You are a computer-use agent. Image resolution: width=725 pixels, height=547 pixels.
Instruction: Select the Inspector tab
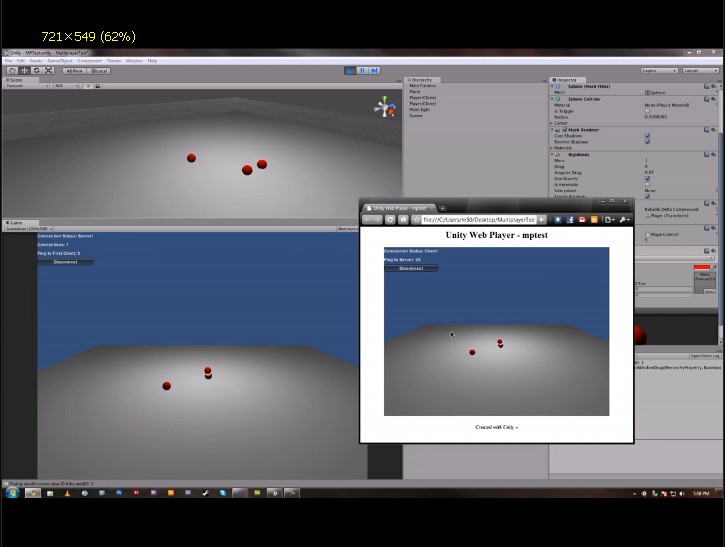pyautogui.click(x=565, y=80)
